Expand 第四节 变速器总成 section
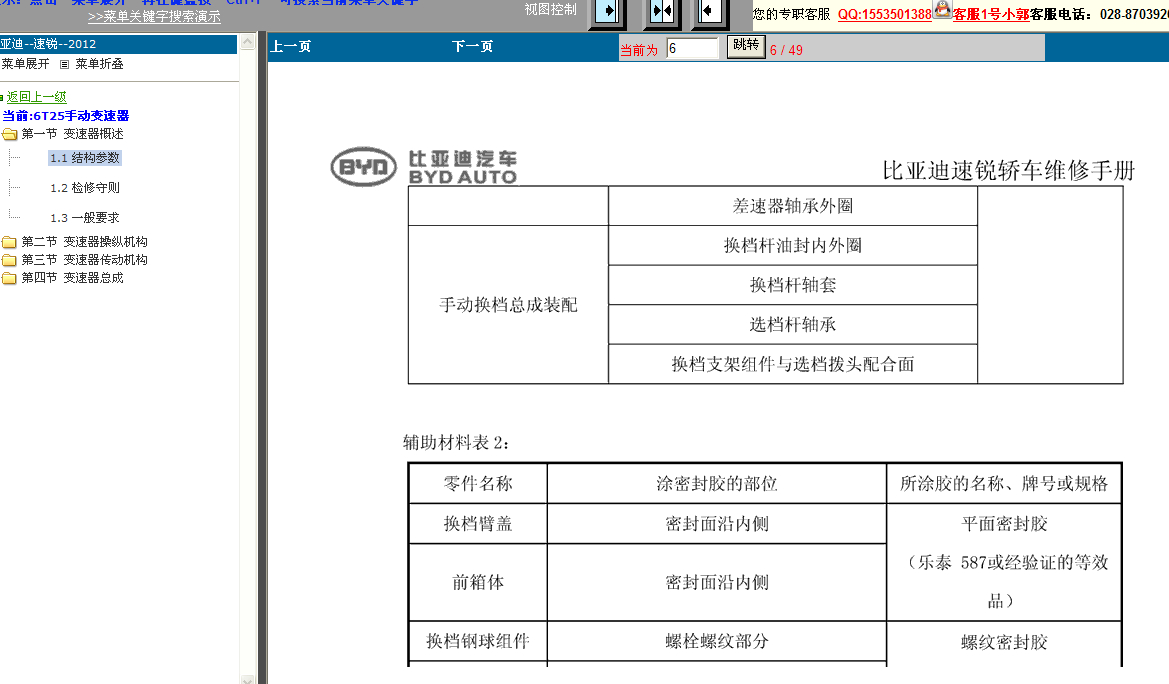The height and width of the screenshot is (684, 1169). coord(72,277)
